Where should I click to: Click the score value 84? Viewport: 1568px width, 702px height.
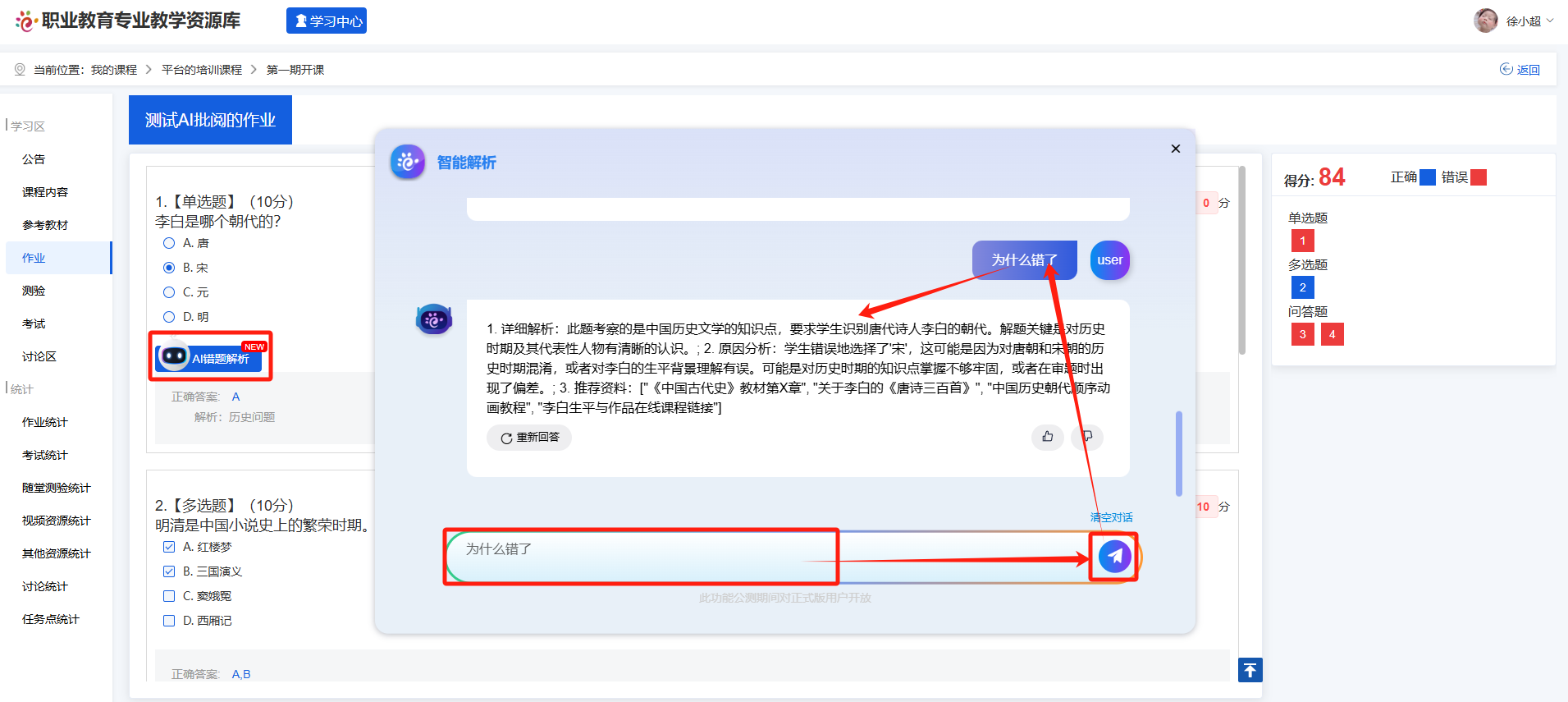click(1332, 177)
